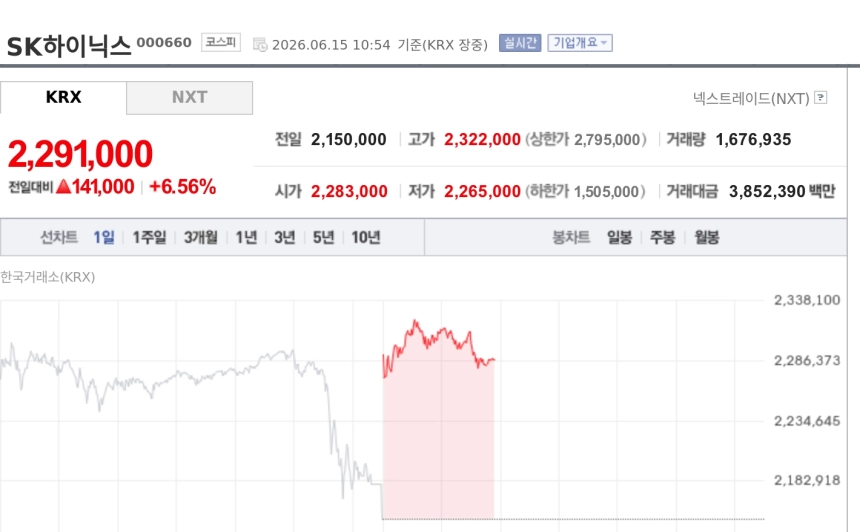The width and height of the screenshot is (860, 532).
Task: Select the KRX tab
Action: tap(63, 98)
